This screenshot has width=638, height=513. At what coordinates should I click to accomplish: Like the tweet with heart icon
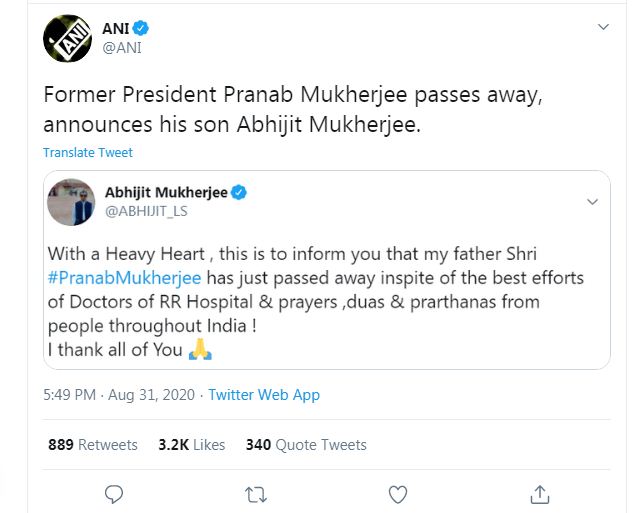click(398, 493)
